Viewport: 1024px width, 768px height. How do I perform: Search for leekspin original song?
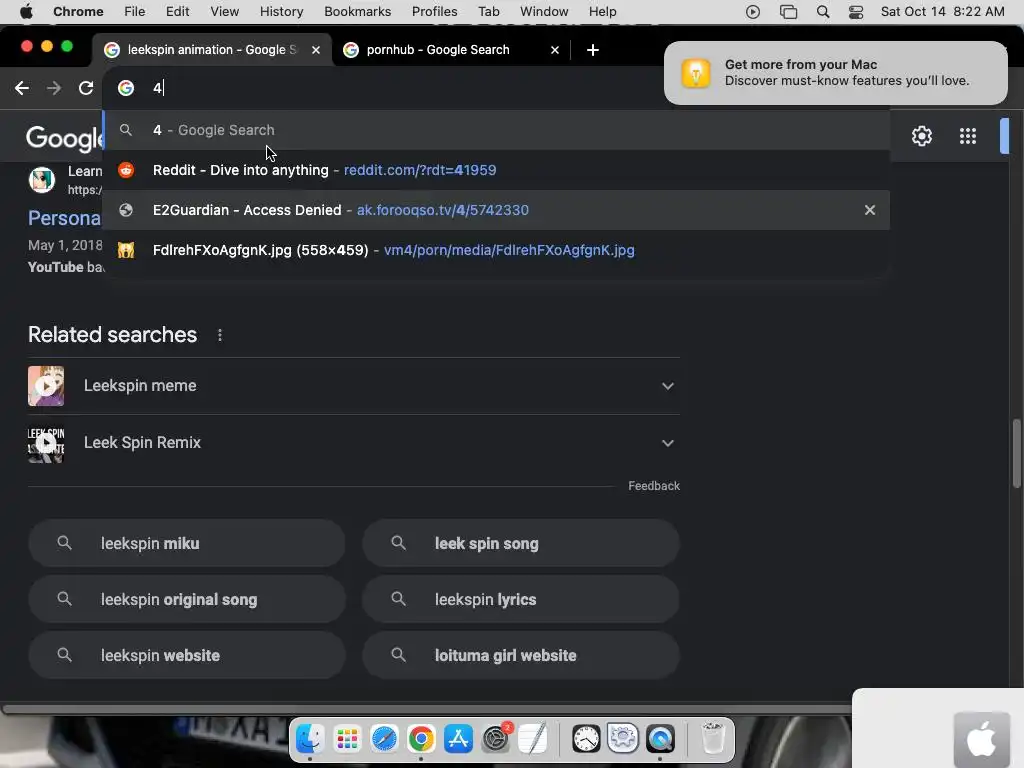tap(187, 600)
